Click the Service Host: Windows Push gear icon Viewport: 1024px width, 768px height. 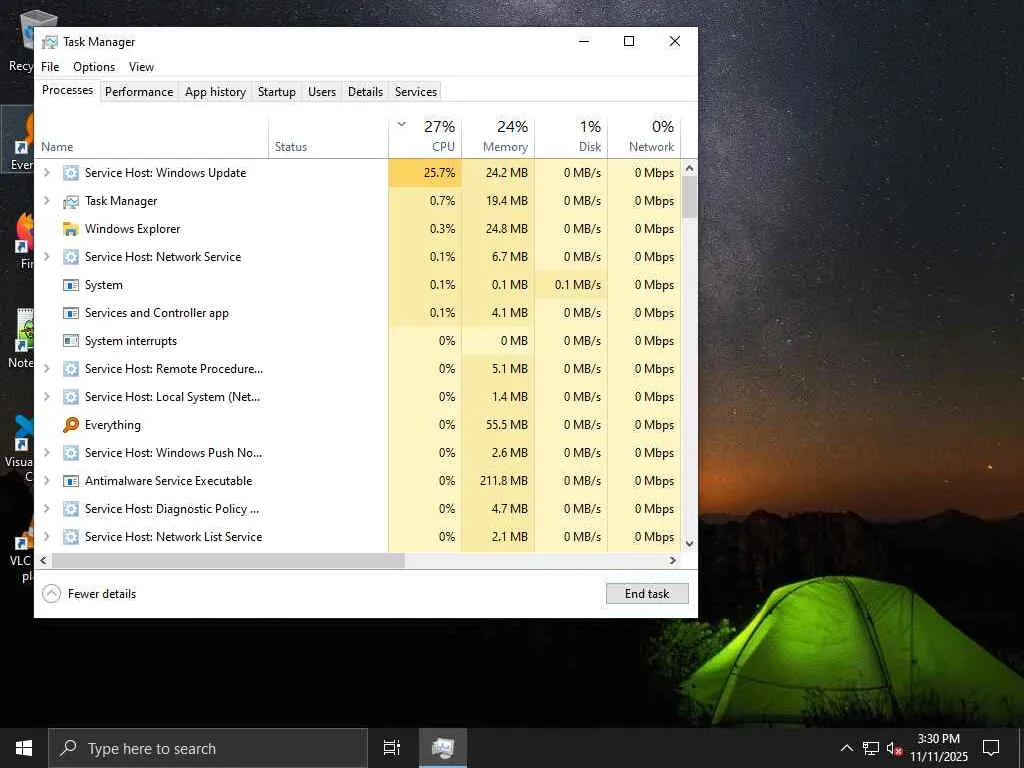[71, 453]
